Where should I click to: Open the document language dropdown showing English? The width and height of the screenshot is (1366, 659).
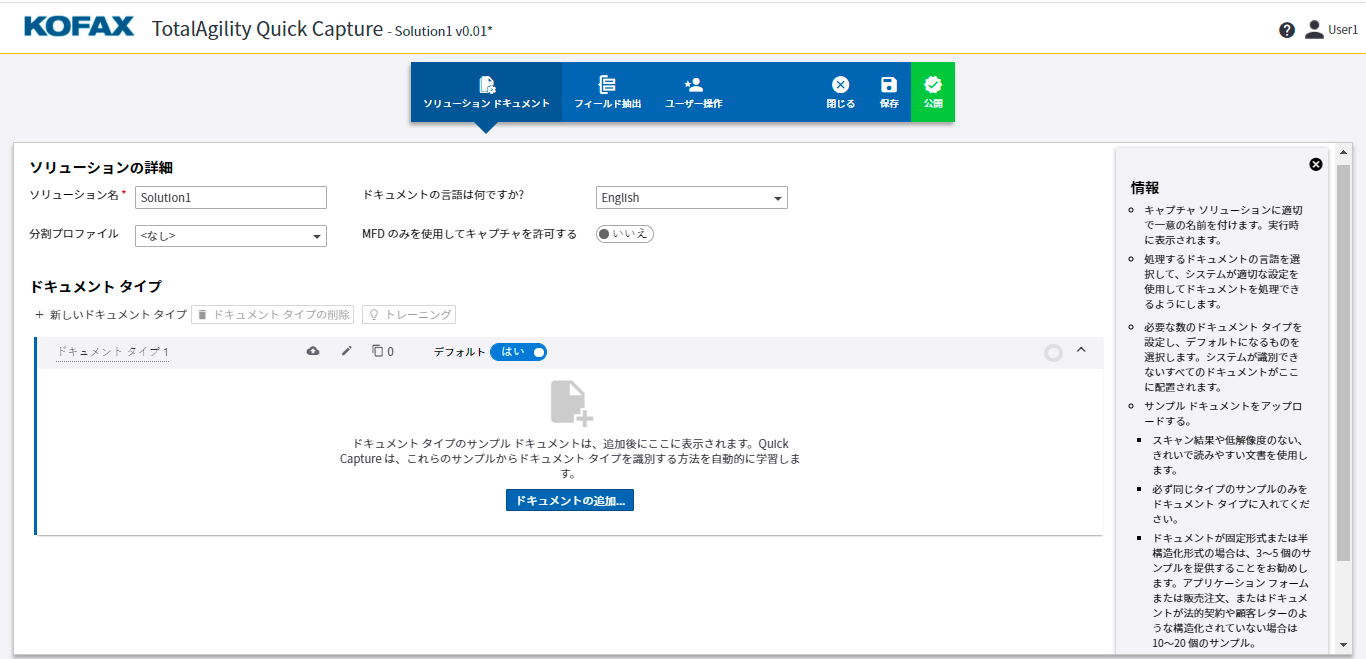691,197
